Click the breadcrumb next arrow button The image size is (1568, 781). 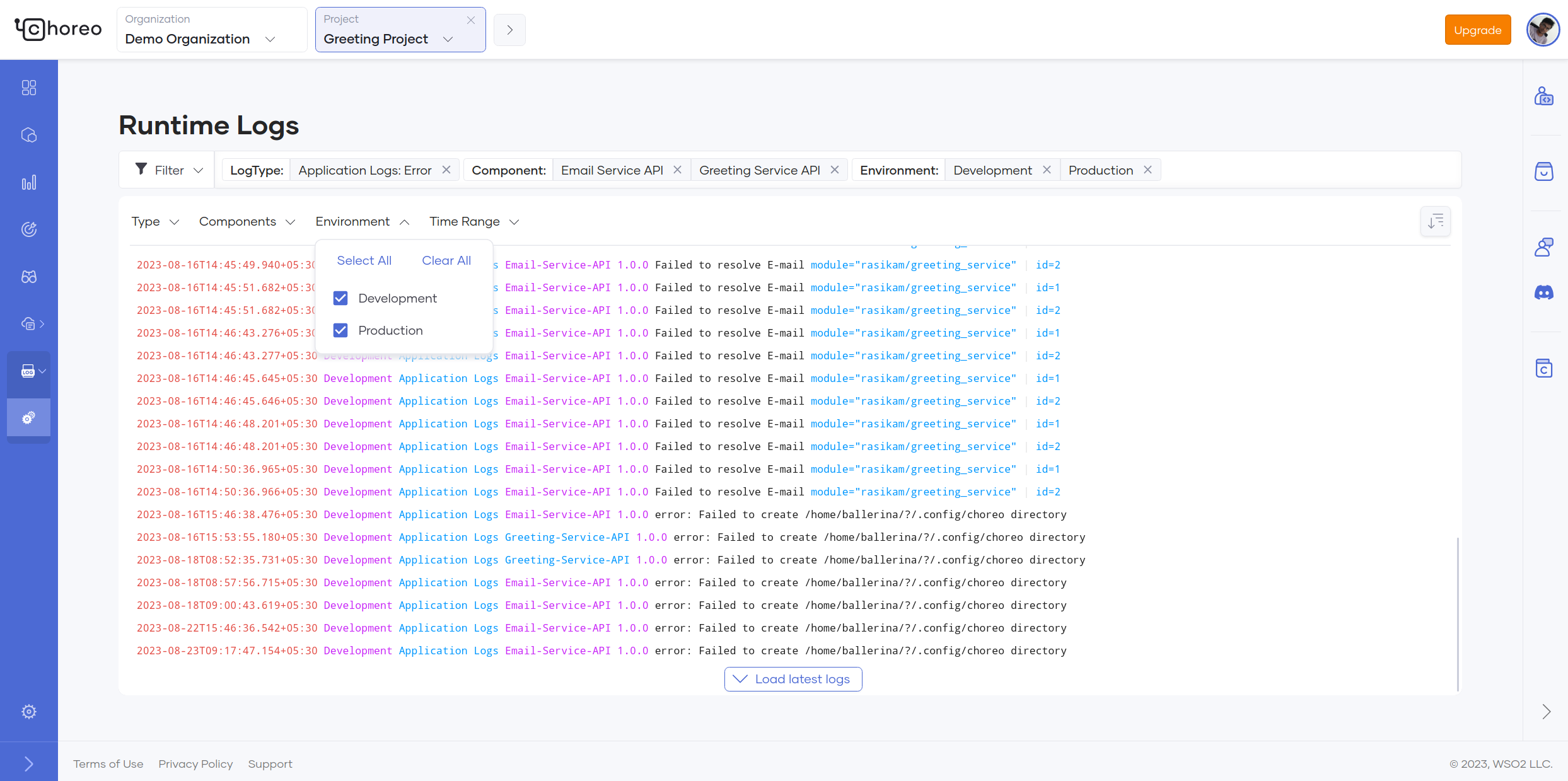tap(509, 30)
